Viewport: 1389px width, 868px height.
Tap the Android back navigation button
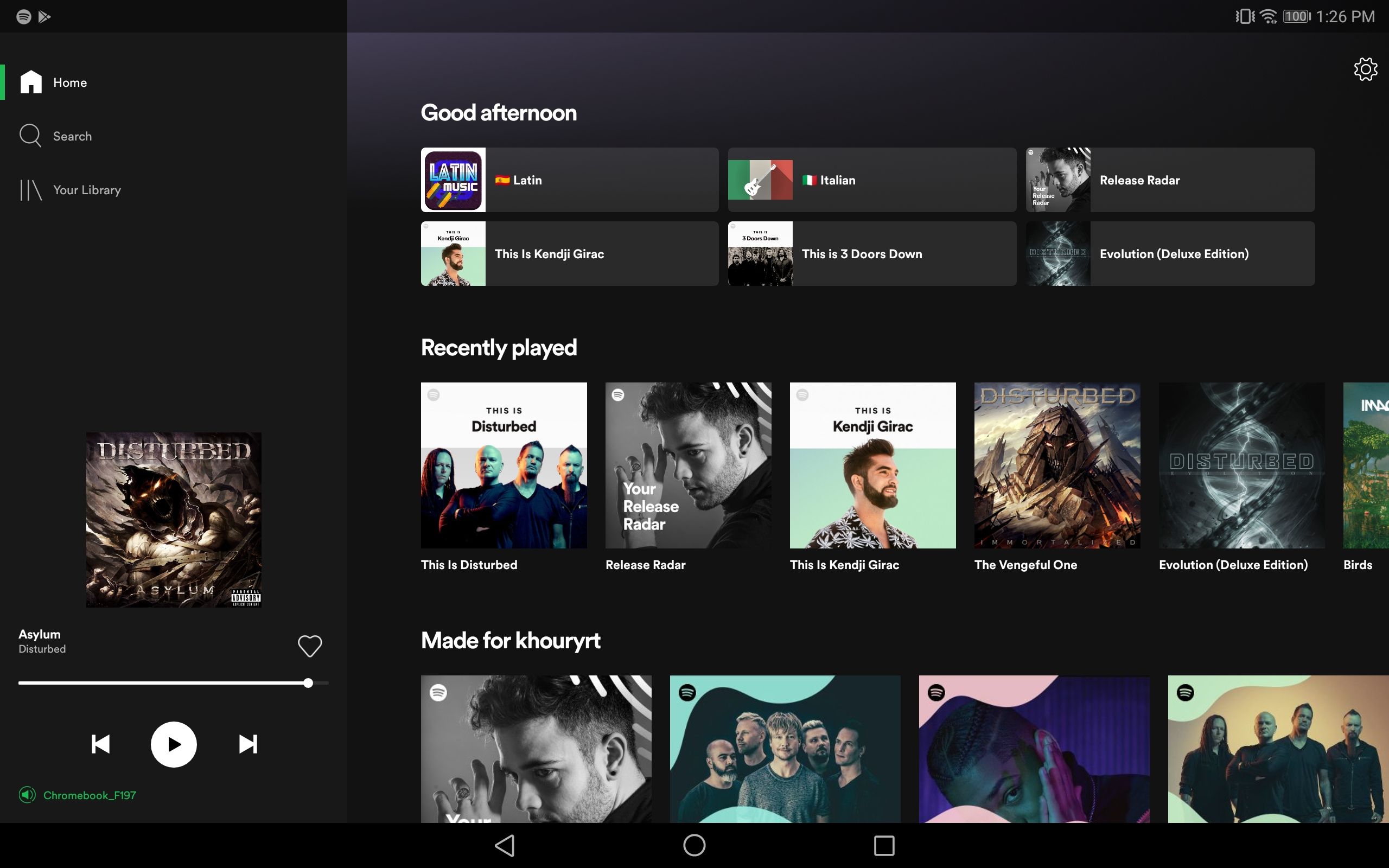(x=504, y=845)
